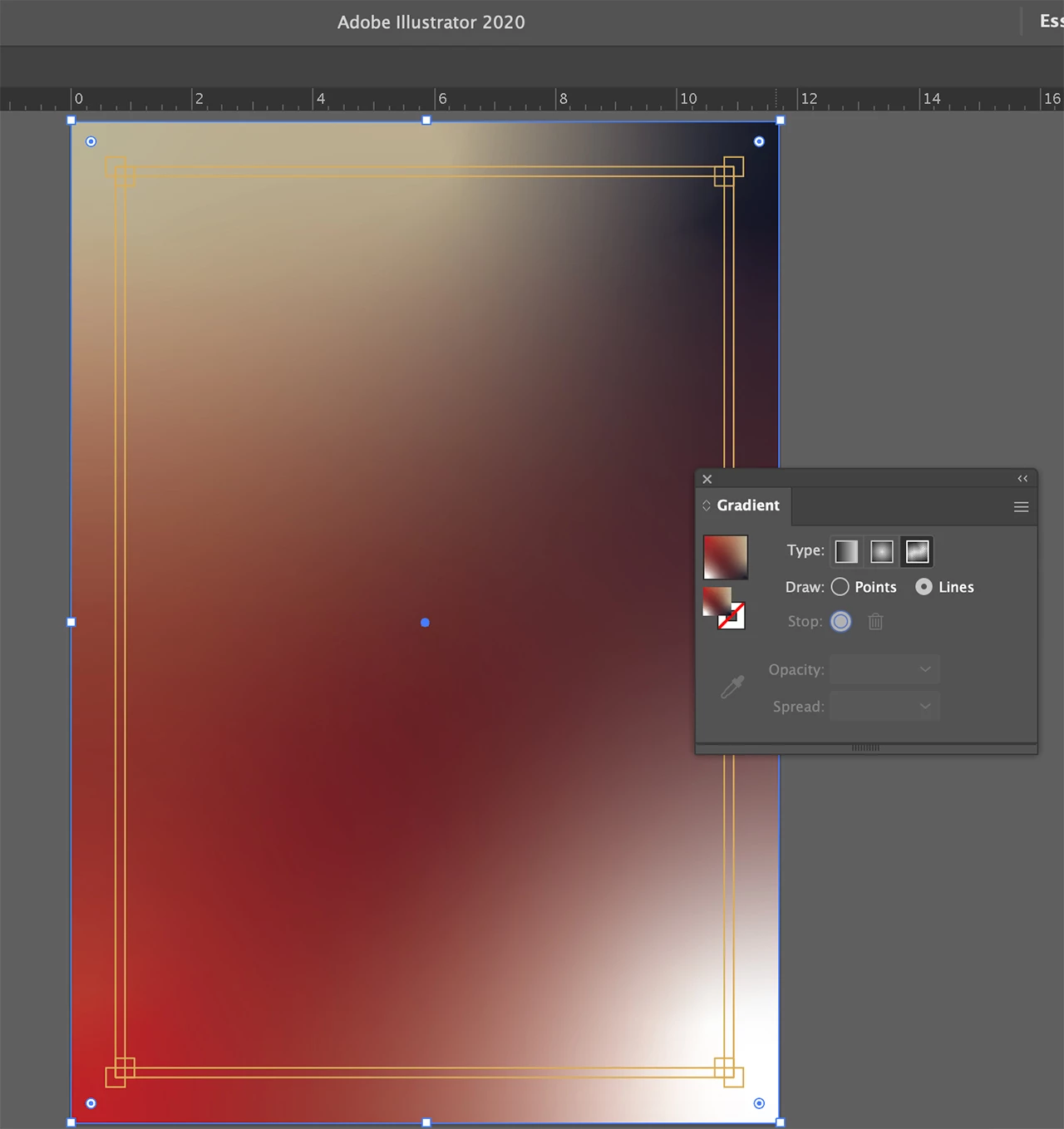Click the bottom-center bounding box handle
The image size is (1064, 1129).
click(x=426, y=1122)
